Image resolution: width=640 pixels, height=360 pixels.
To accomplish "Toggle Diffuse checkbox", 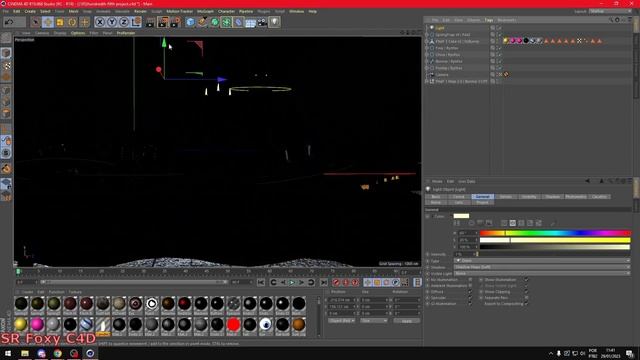I will tap(470, 292).
